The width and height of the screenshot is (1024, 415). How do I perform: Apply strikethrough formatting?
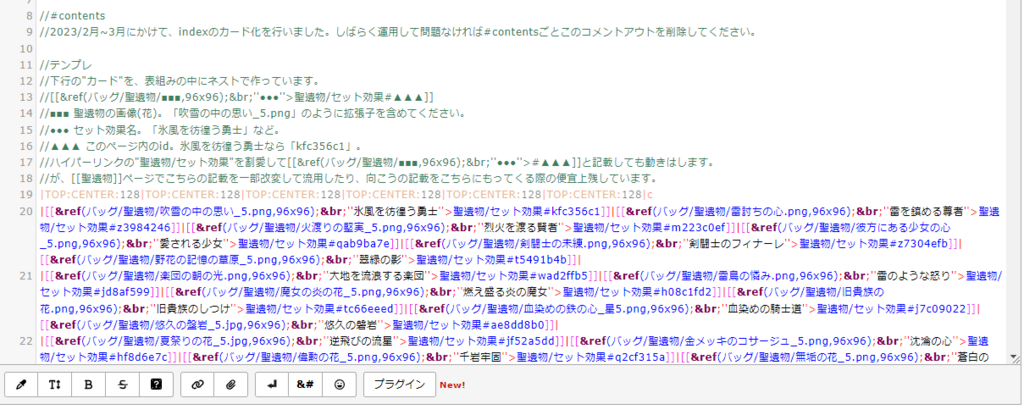[122, 385]
